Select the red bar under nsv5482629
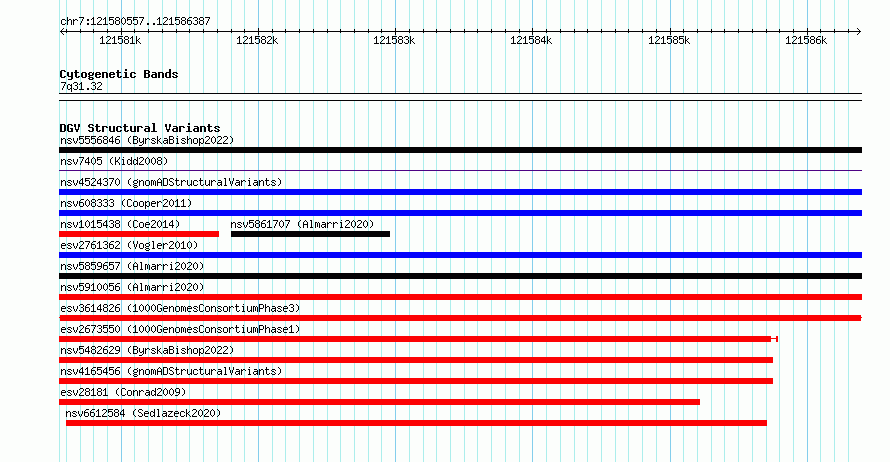This screenshot has height=462, width=890. [416, 360]
